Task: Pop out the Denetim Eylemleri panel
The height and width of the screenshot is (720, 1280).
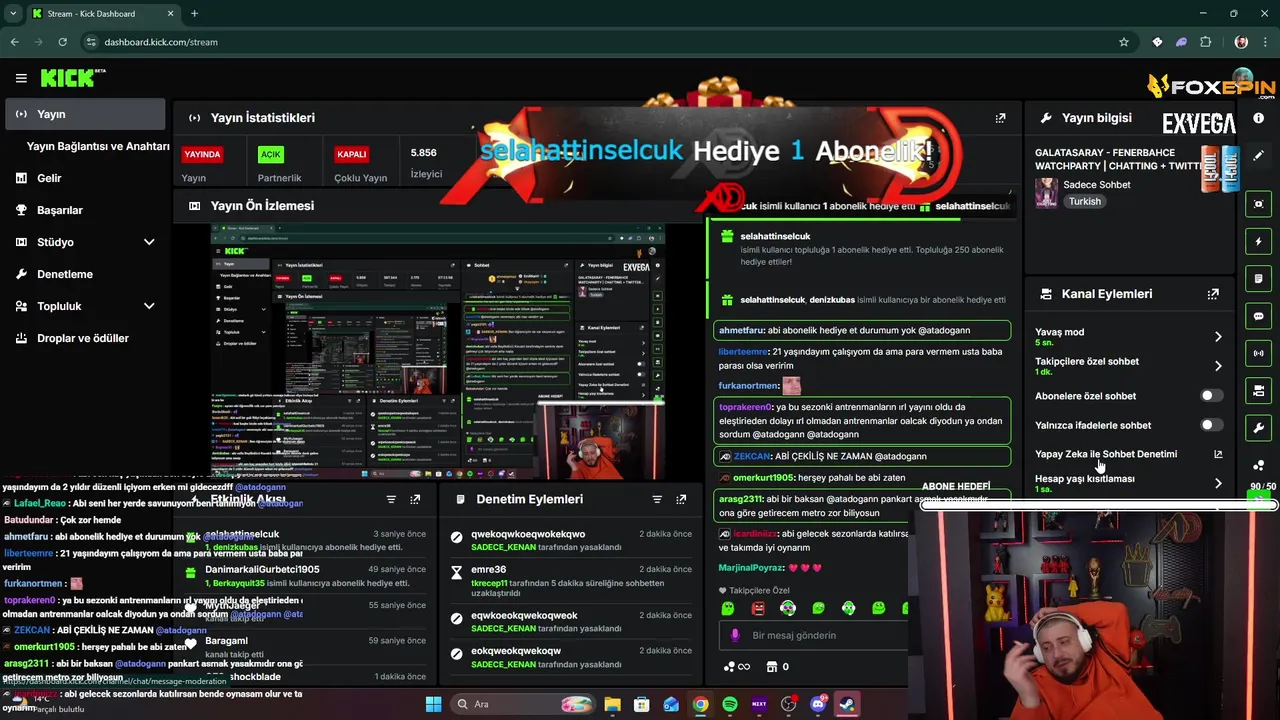Action: coord(681,499)
